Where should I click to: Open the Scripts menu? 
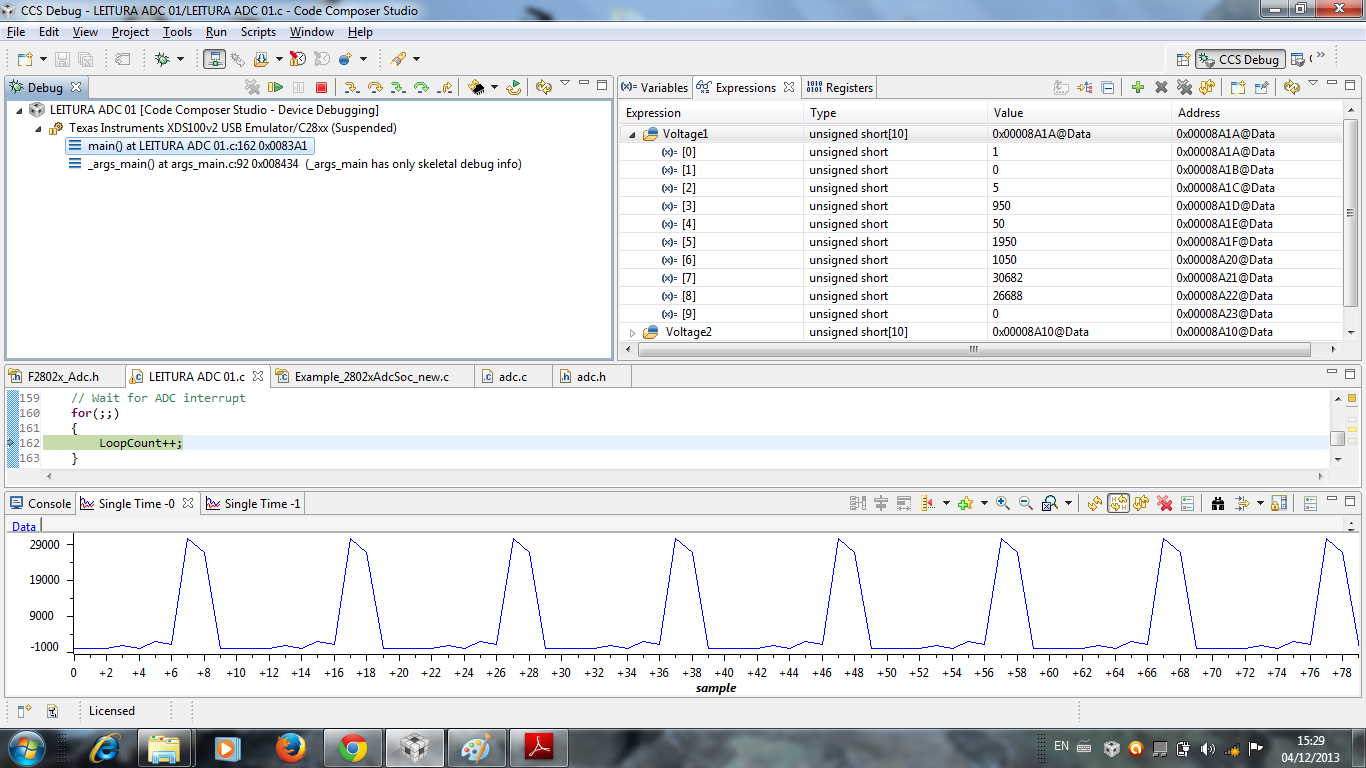[x=258, y=31]
